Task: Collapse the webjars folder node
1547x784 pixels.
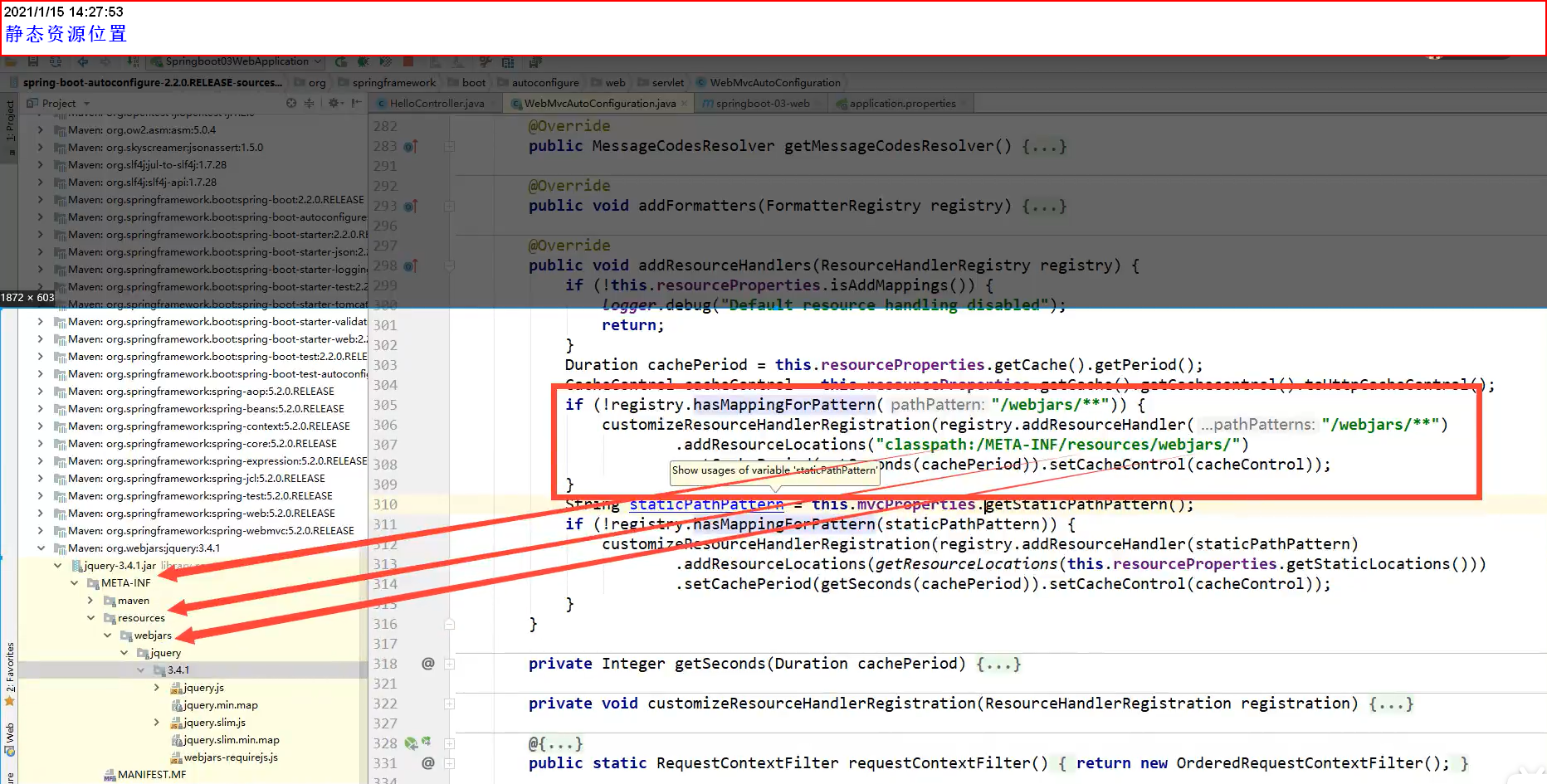Action: coord(107,635)
